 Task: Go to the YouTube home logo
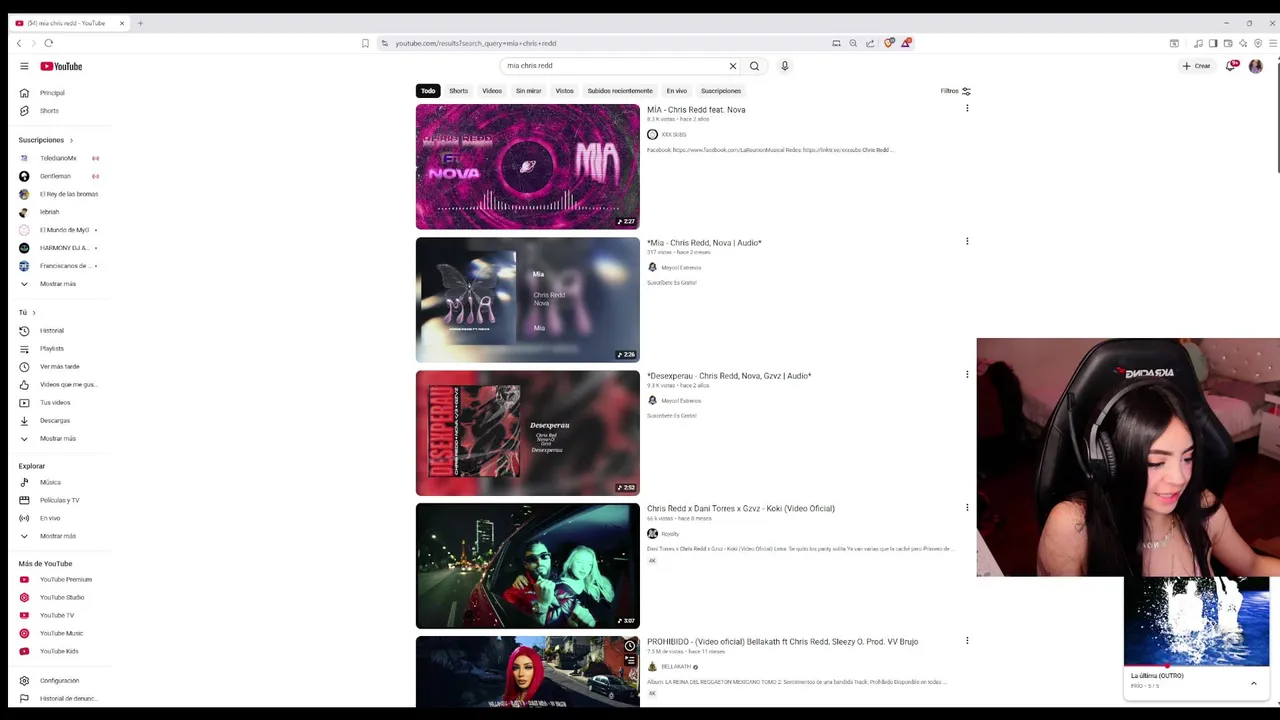point(61,66)
